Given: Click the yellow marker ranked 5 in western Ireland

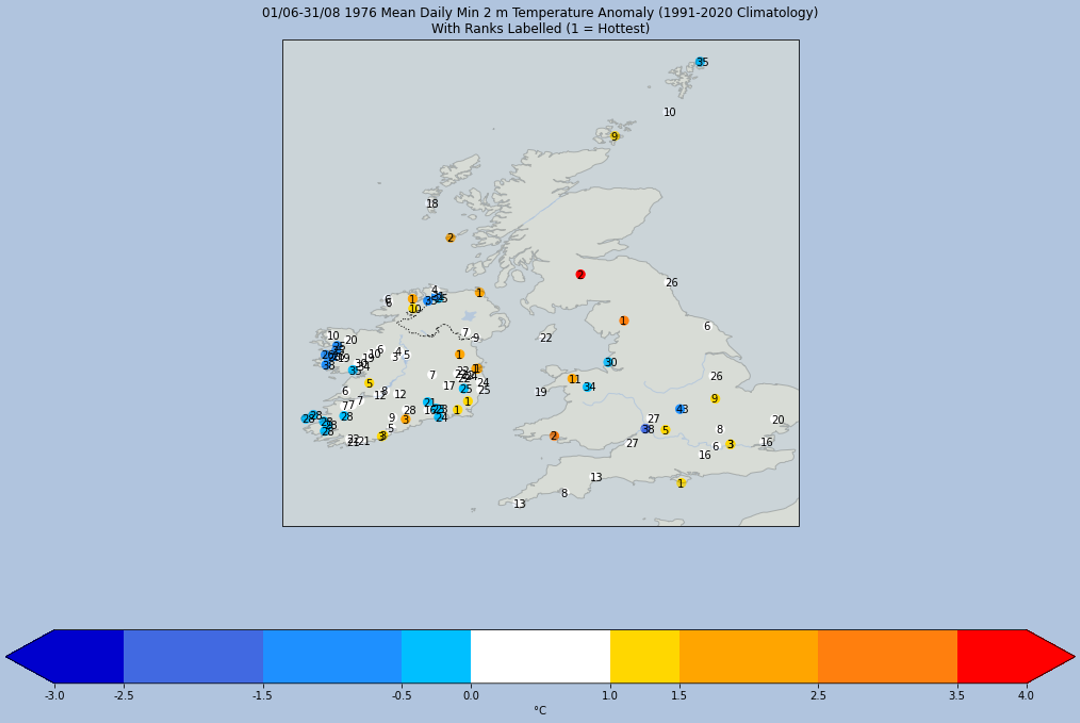Looking at the screenshot, I should point(369,384).
